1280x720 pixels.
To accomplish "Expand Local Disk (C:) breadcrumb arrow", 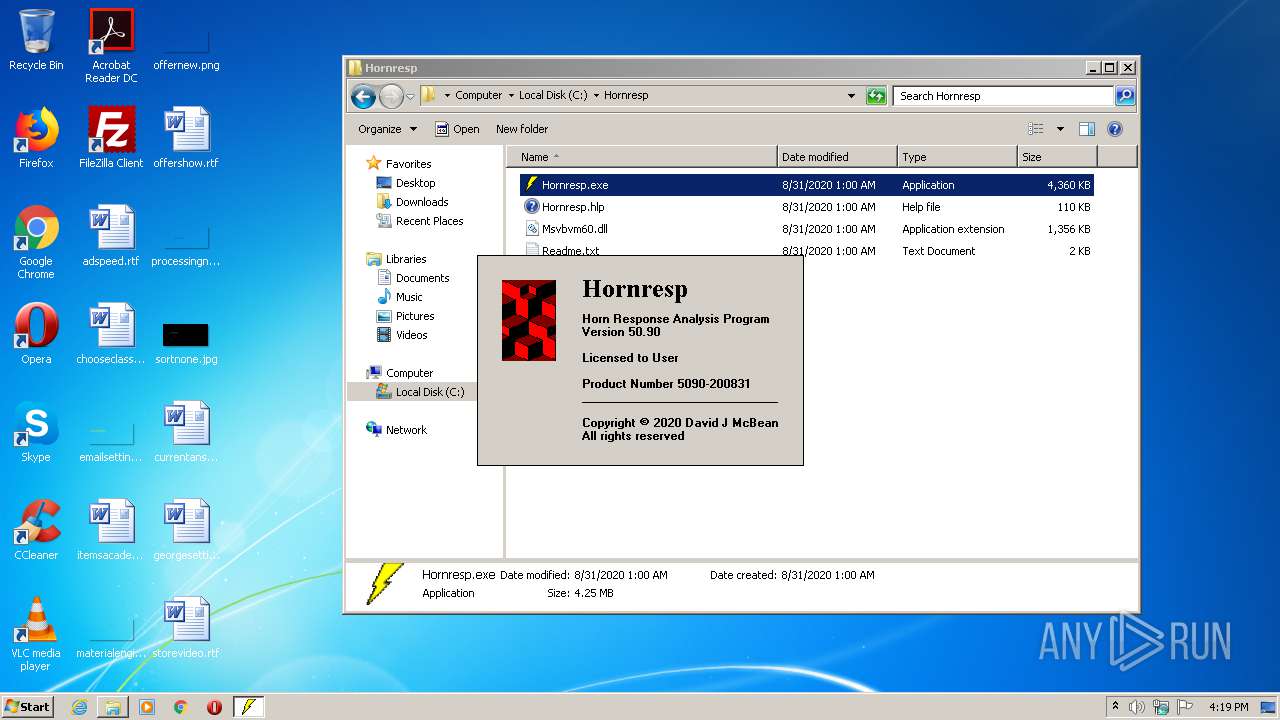I will coord(596,96).
